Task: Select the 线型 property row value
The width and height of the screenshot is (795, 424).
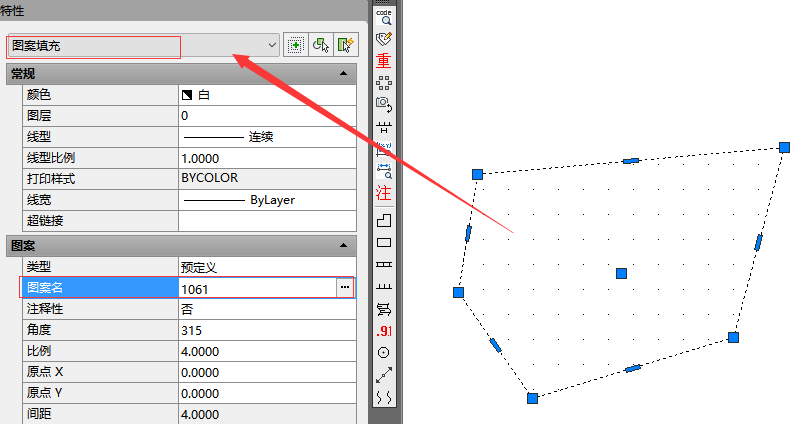Action: [x=265, y=137]
